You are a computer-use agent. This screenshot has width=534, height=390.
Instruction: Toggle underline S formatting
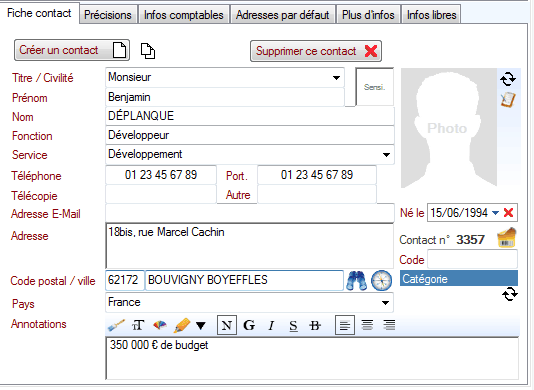pyautogui.click(x=293, y=326)
